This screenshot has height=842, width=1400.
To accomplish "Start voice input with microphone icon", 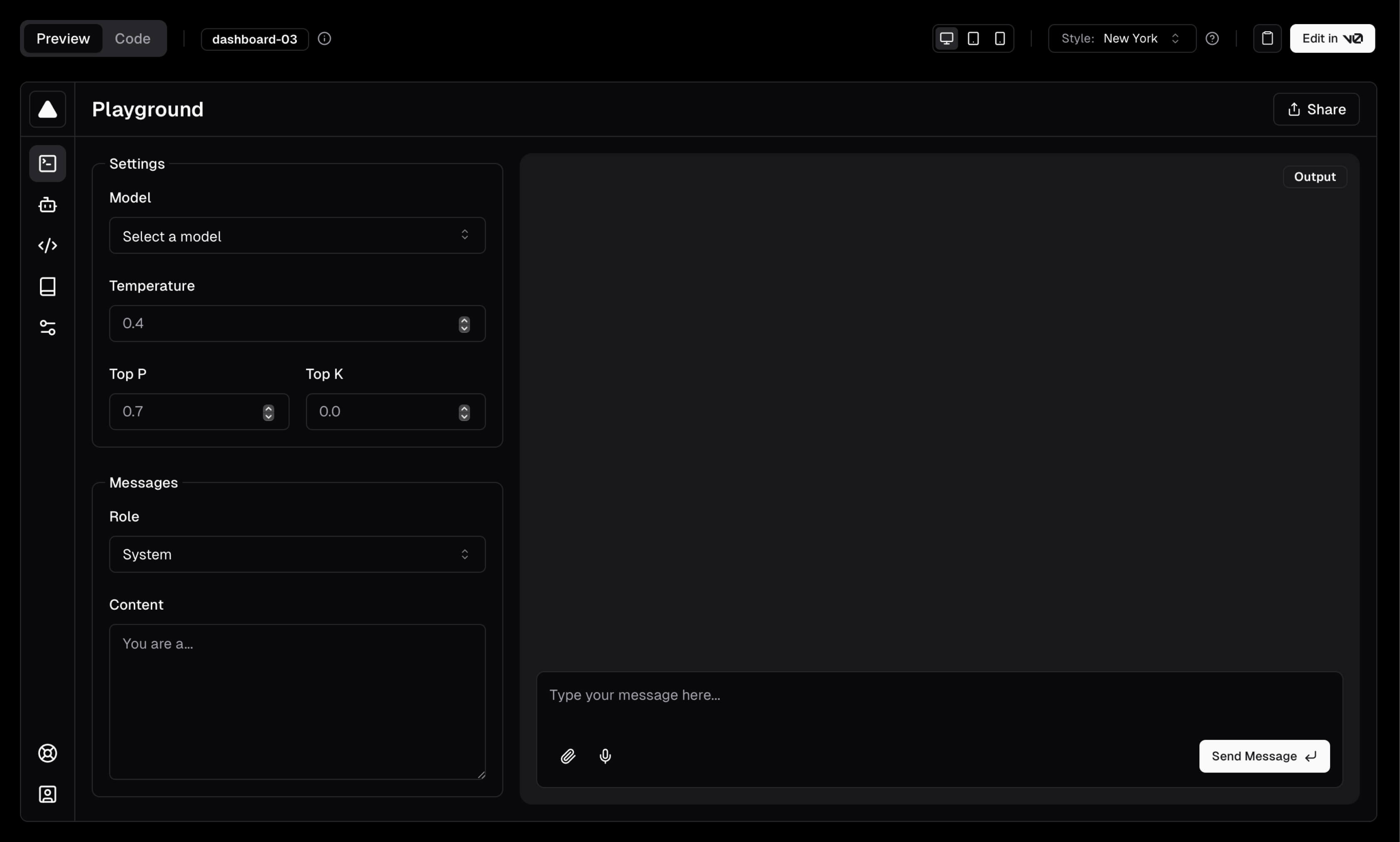I will click(605, 756).
